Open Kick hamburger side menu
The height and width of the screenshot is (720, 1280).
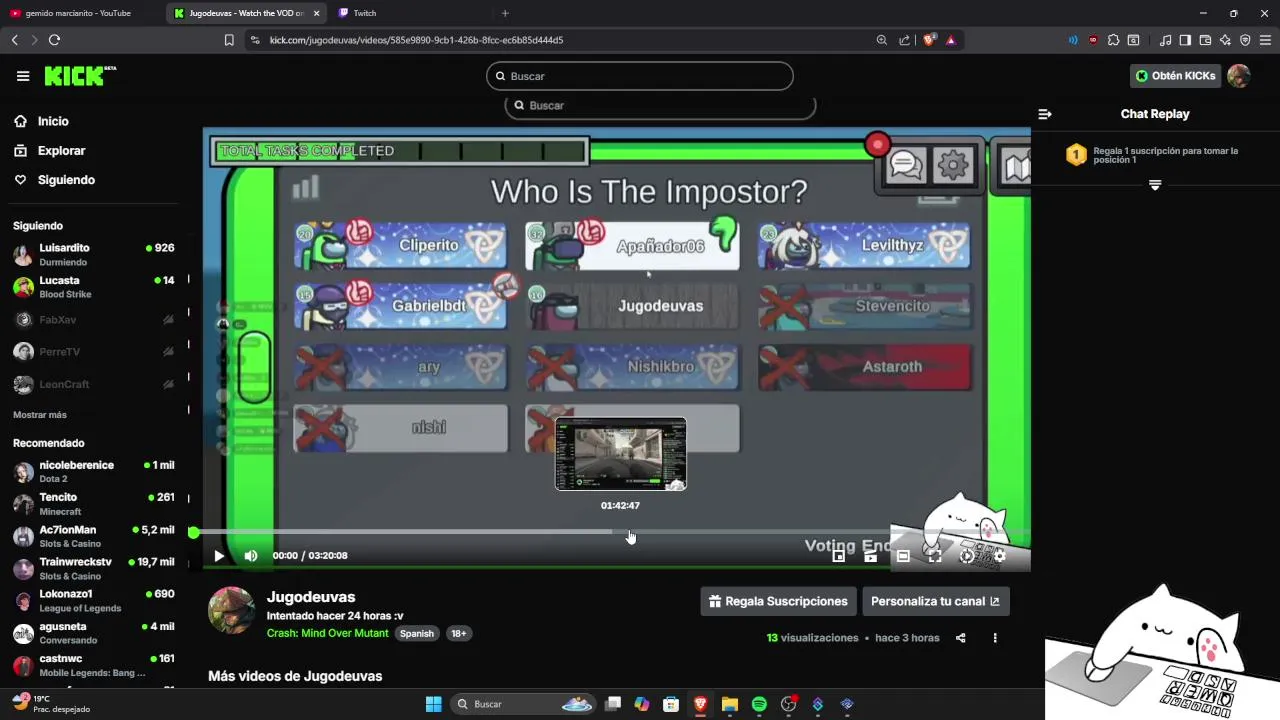pyautogui.click(x=23, y=76)
